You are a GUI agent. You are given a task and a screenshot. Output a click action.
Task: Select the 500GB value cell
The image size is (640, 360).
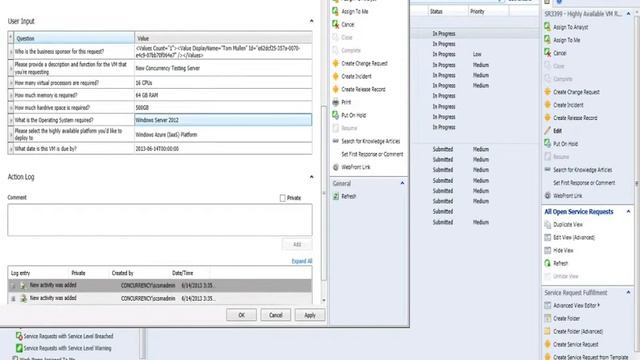click(223, 108)
